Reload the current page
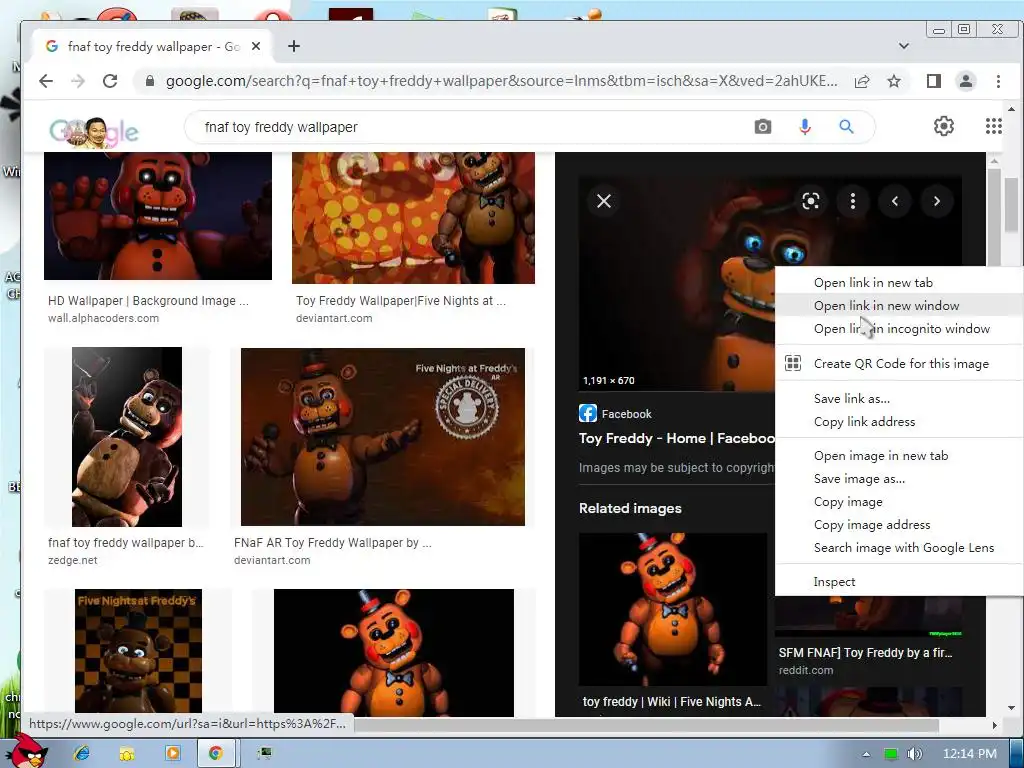Screen dimensions: 1024x768 click(x=110, y=81)
